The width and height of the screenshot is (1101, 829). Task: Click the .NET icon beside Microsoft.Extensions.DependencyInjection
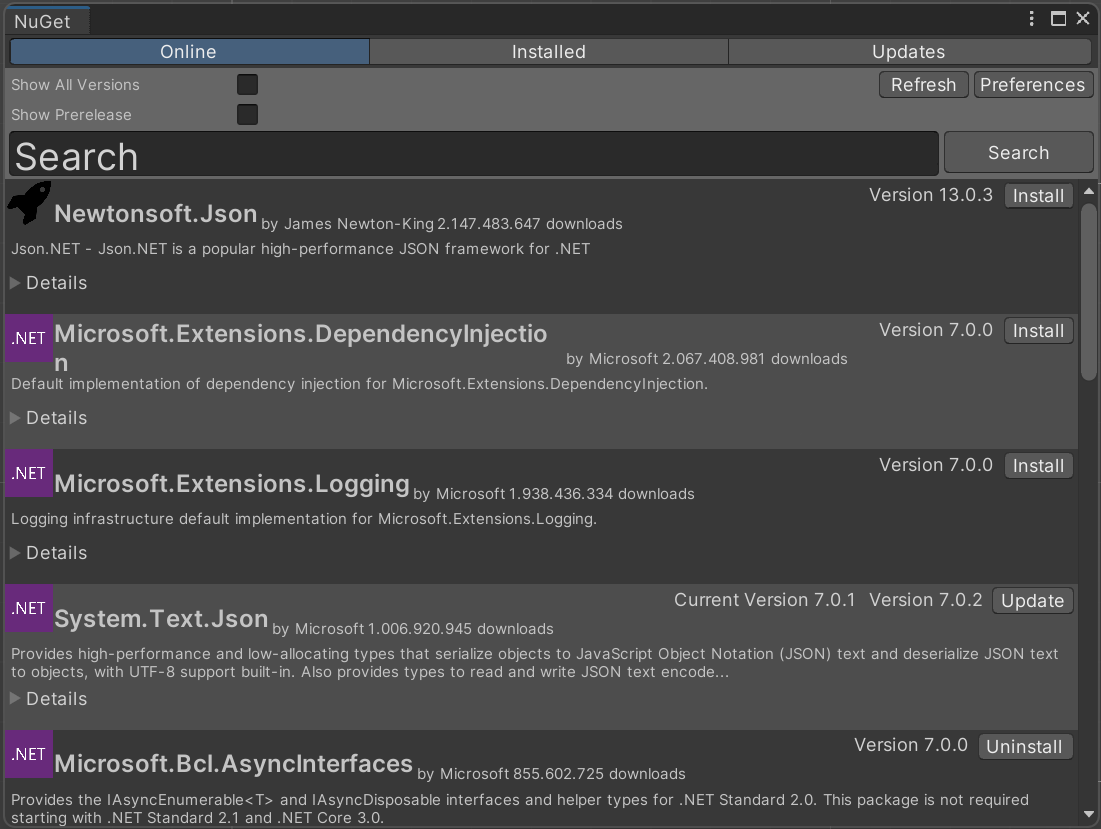tap(29, 338)
